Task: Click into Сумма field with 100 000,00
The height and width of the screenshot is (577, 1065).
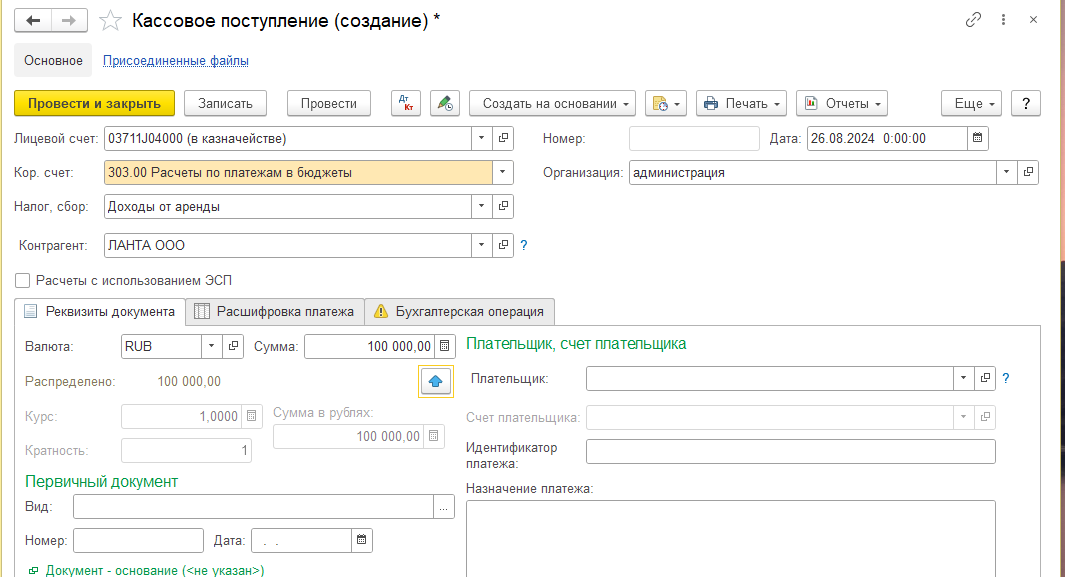Action: [369, 346]
